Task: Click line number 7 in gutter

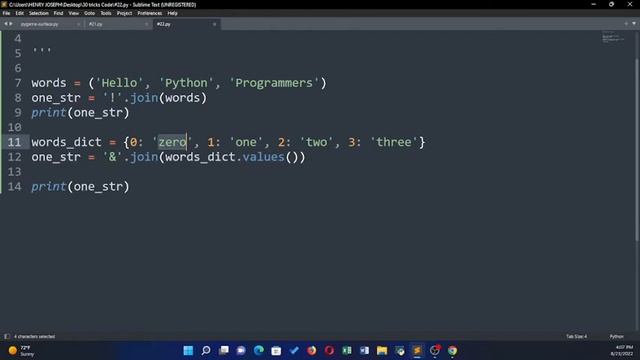Action: tap(18, 83)
